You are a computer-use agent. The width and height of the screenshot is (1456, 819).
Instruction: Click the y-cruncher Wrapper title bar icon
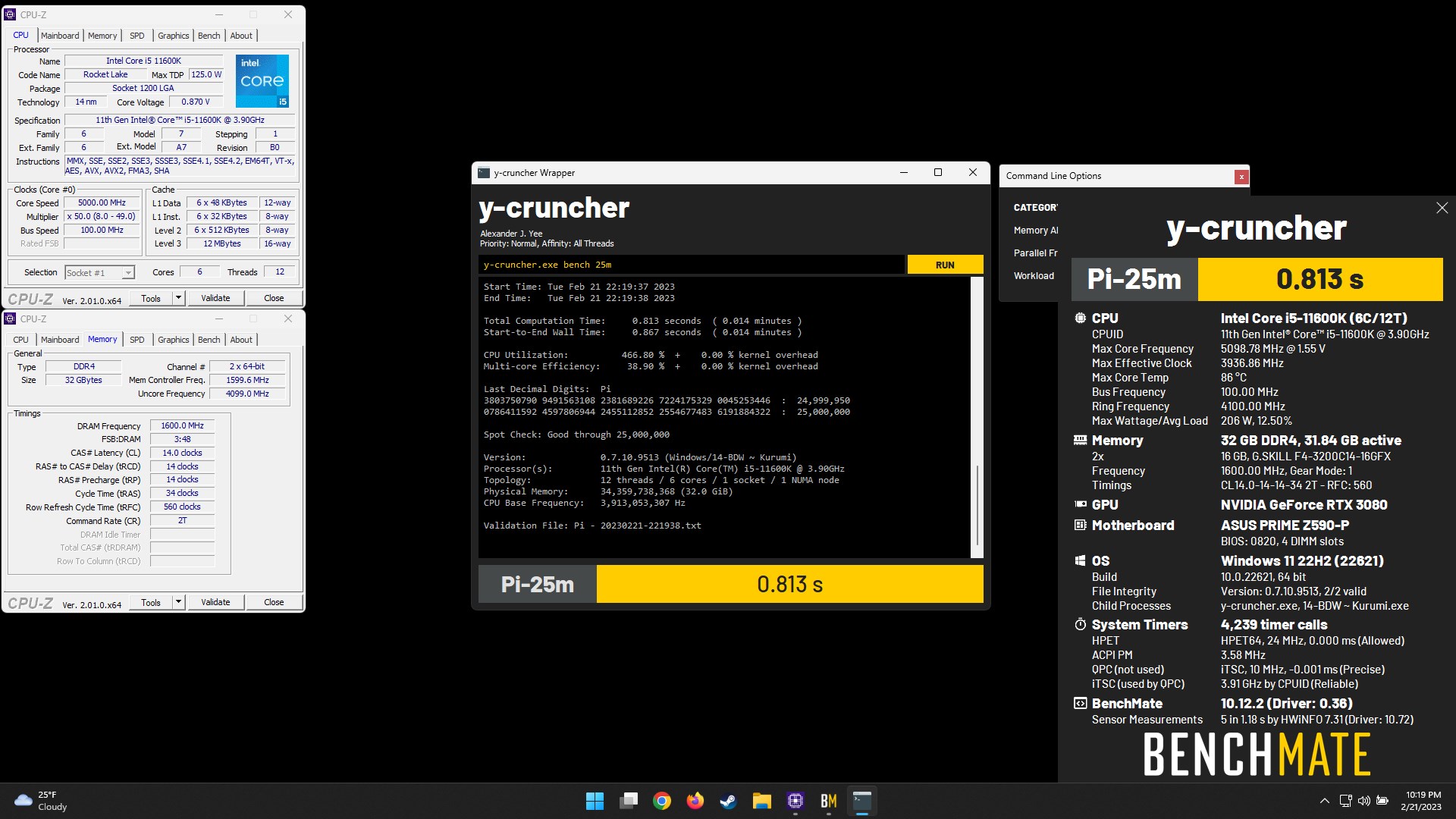click(x=483, y=173)
